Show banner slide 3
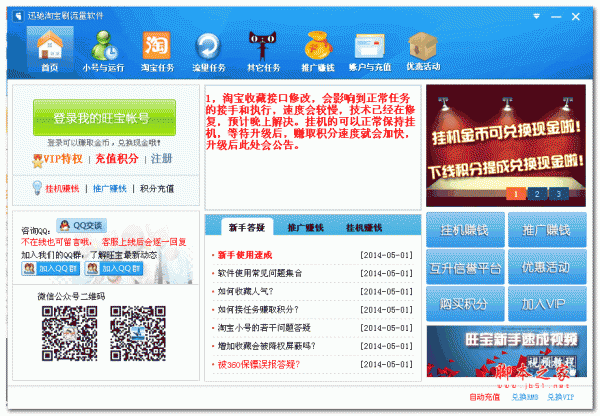600x416 pixels. pos(558,194)
